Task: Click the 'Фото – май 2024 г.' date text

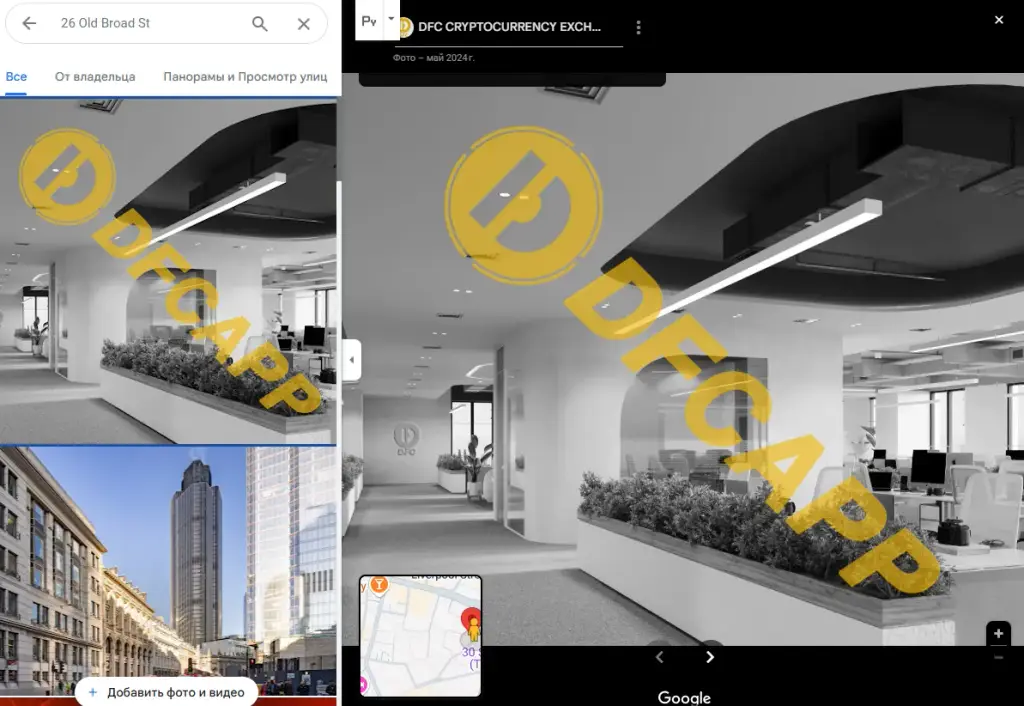Action: point(434,58)
